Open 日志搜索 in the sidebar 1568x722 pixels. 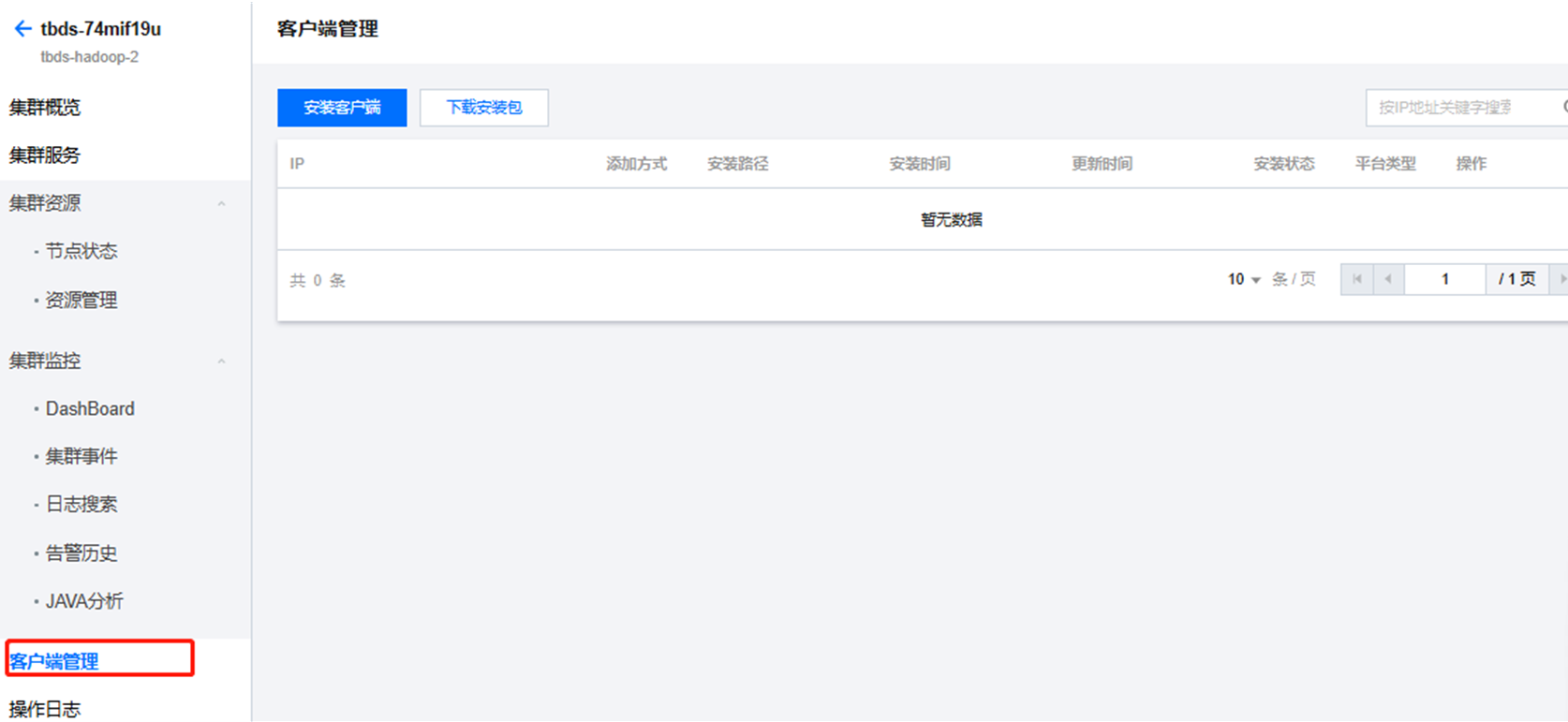pos(81,504)
